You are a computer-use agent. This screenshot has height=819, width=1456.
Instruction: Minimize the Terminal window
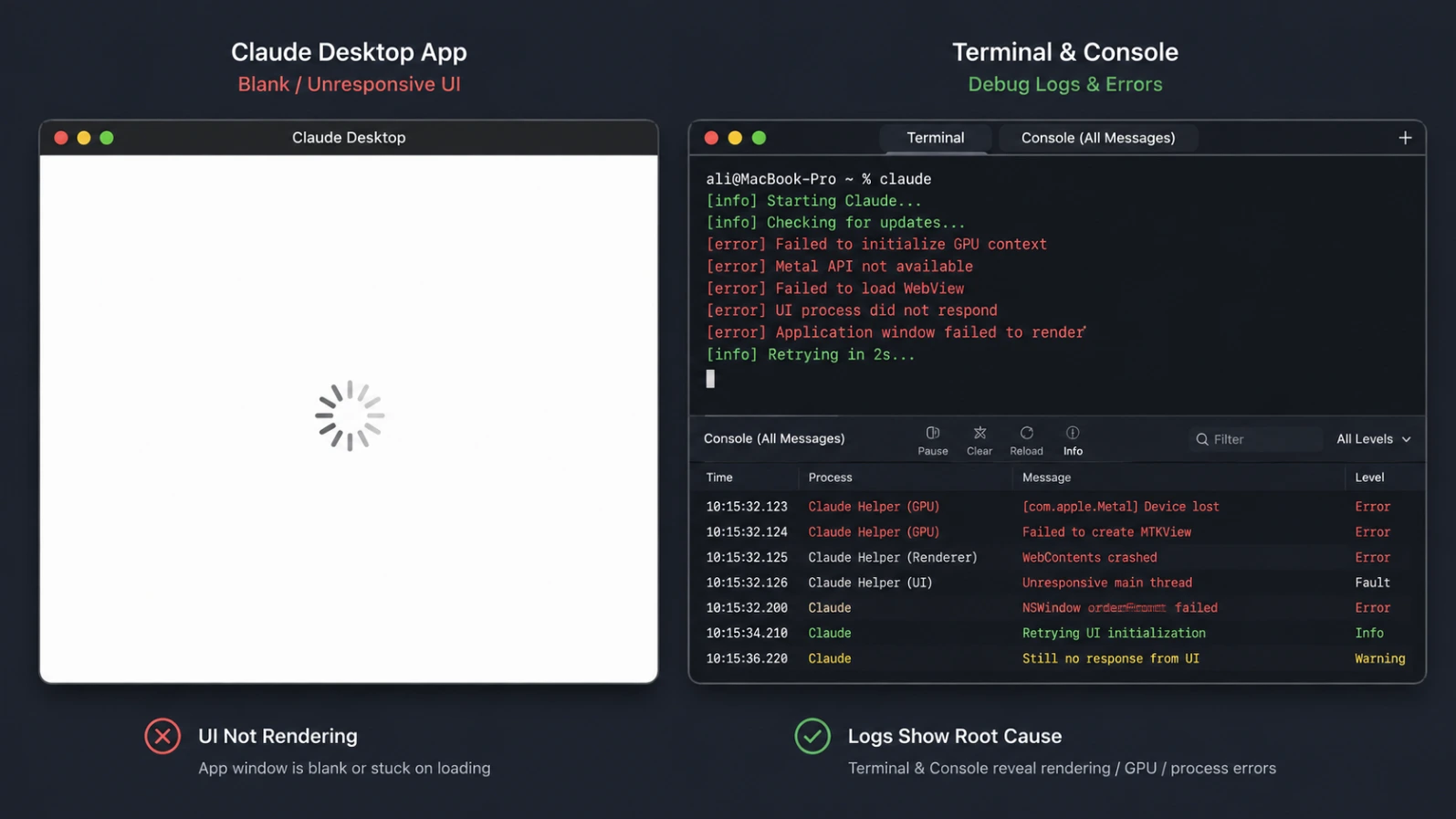[735, 138]
